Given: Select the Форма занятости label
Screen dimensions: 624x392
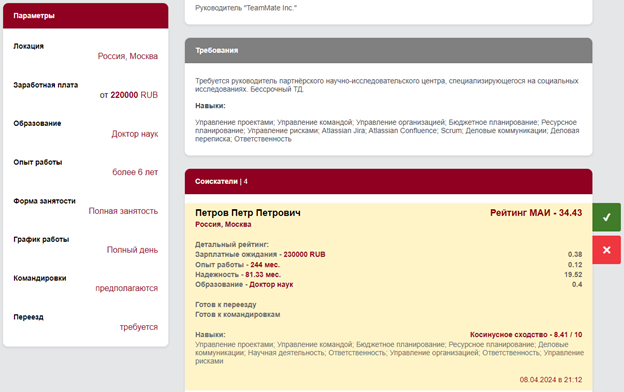Looking at the screenshot, I should pos(45,201).
